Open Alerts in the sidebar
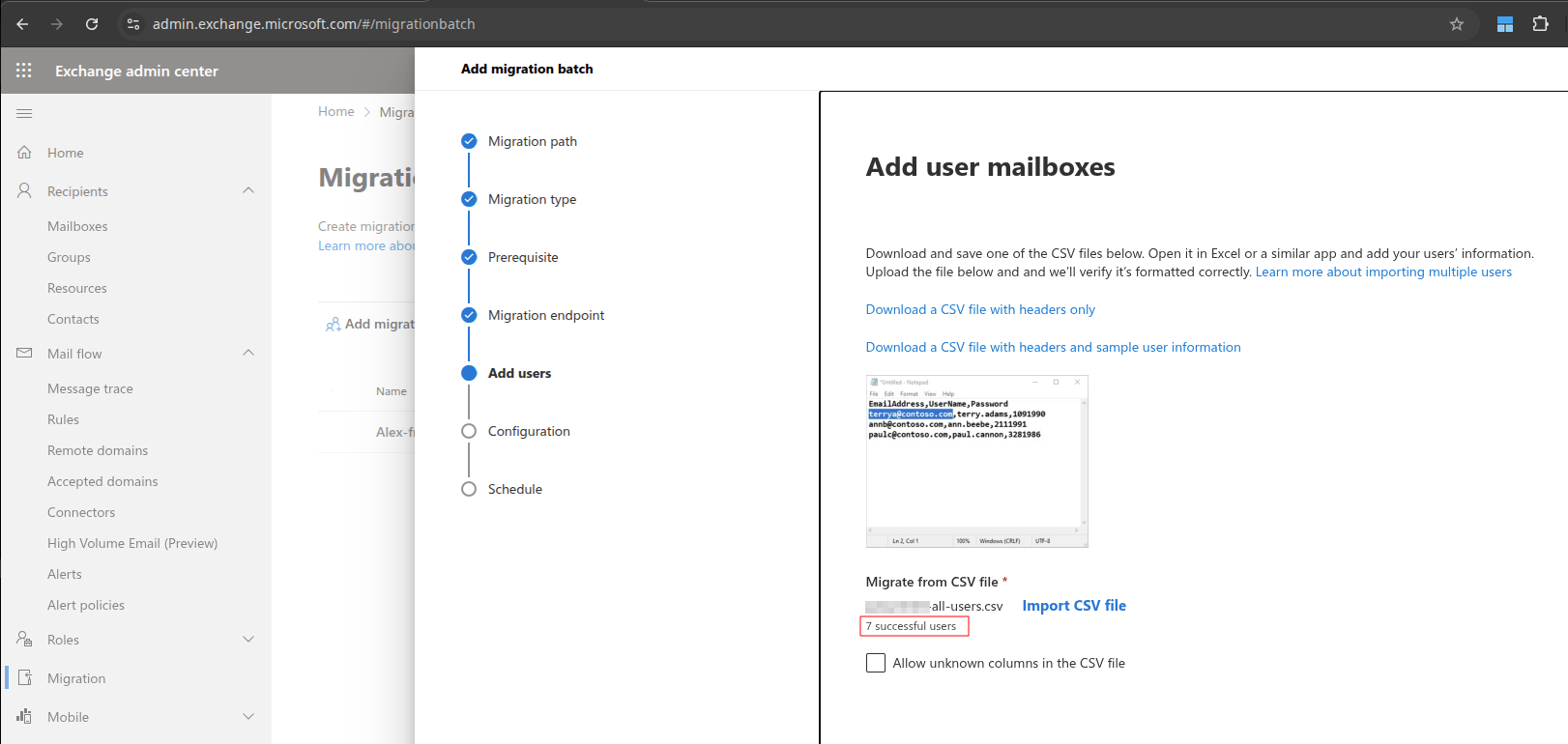1568x744 pixels. click(65, 574)
